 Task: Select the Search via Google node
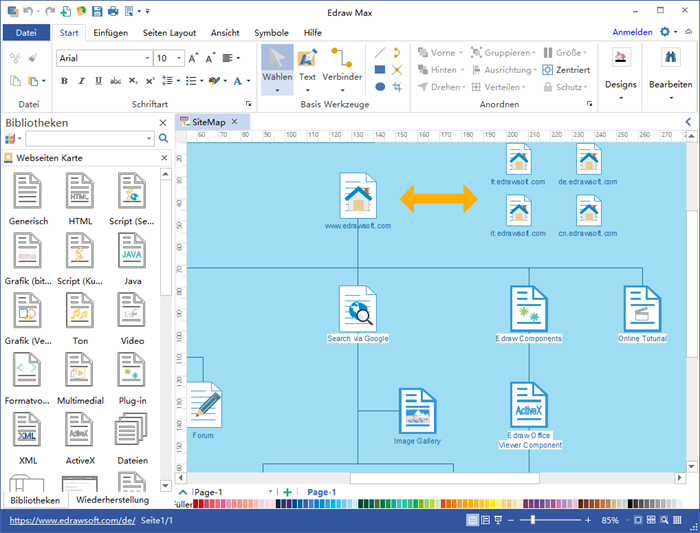coord(357,310)
